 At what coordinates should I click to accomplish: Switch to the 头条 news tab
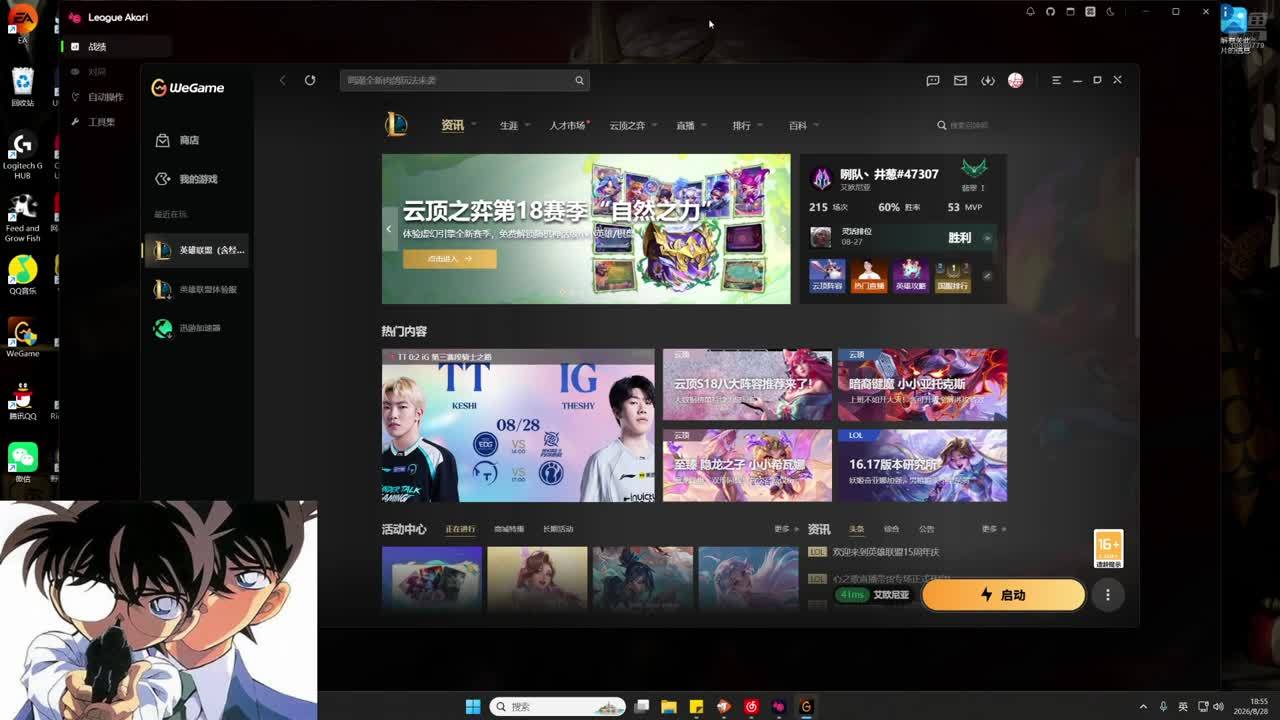pos(857,529)
